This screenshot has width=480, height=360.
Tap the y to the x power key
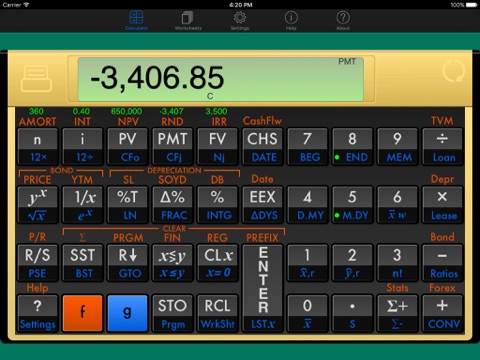38,204
